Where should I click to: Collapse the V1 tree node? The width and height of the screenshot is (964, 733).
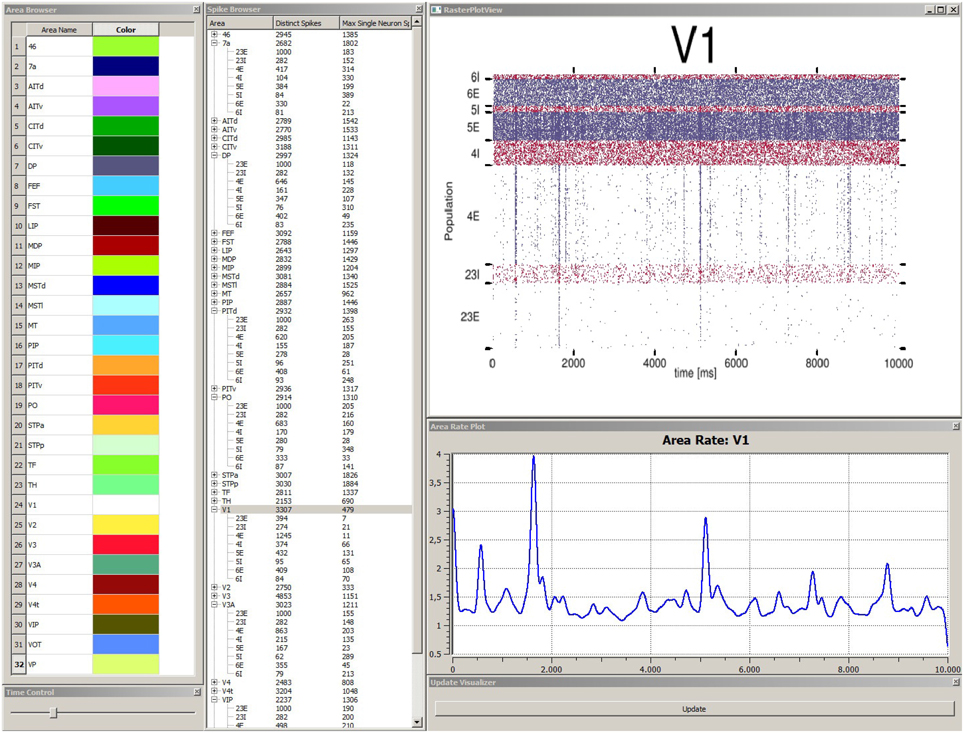pyautogui.click(x=215, y=509)
